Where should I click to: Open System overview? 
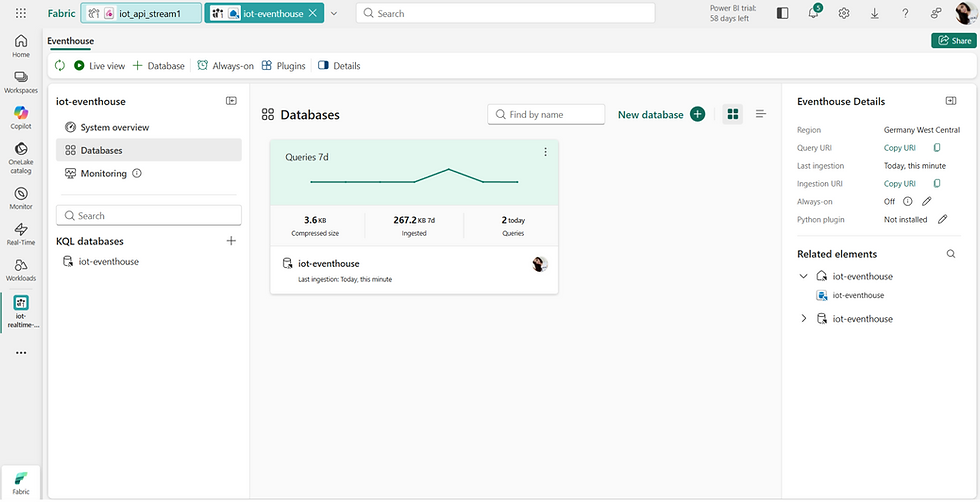(x=149, y=127)
